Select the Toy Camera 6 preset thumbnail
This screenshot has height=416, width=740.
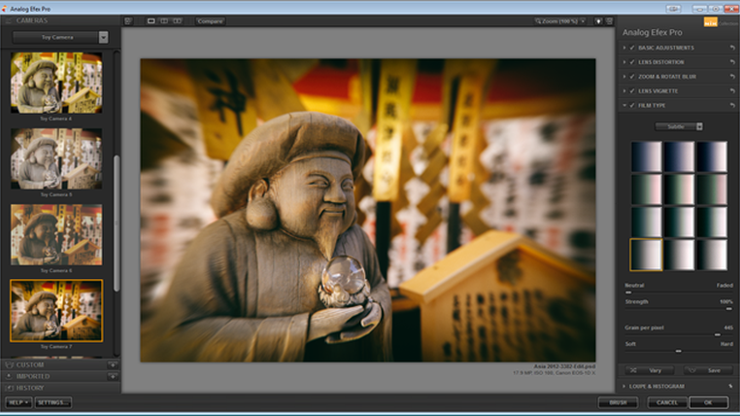pos(56,234)
